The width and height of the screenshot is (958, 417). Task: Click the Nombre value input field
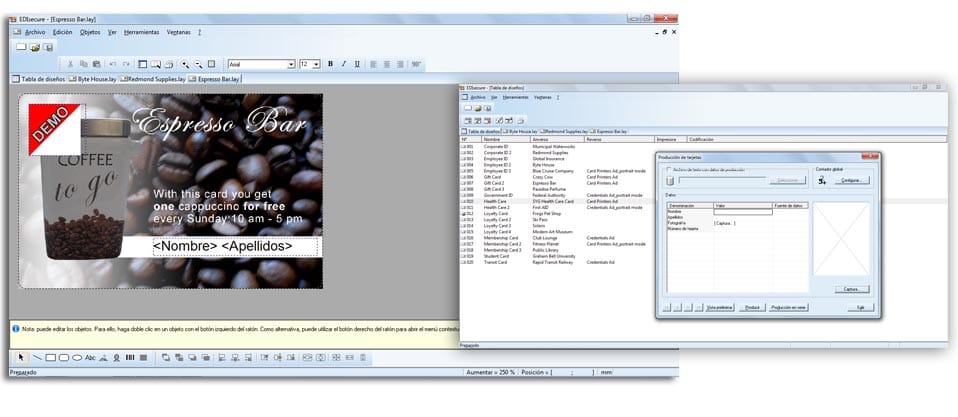point(742,211)
